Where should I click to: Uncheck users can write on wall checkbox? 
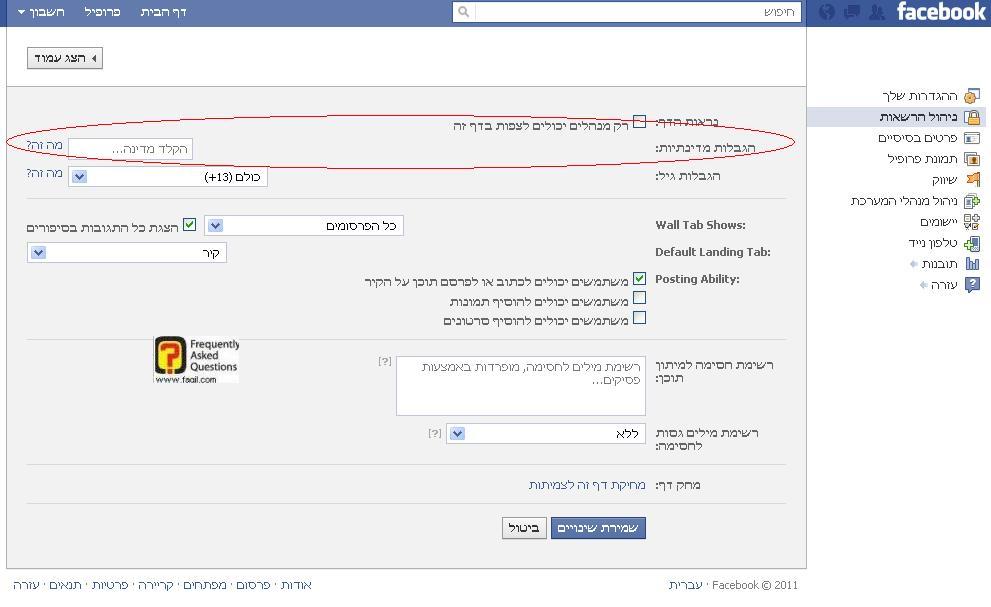click(639, 279)
